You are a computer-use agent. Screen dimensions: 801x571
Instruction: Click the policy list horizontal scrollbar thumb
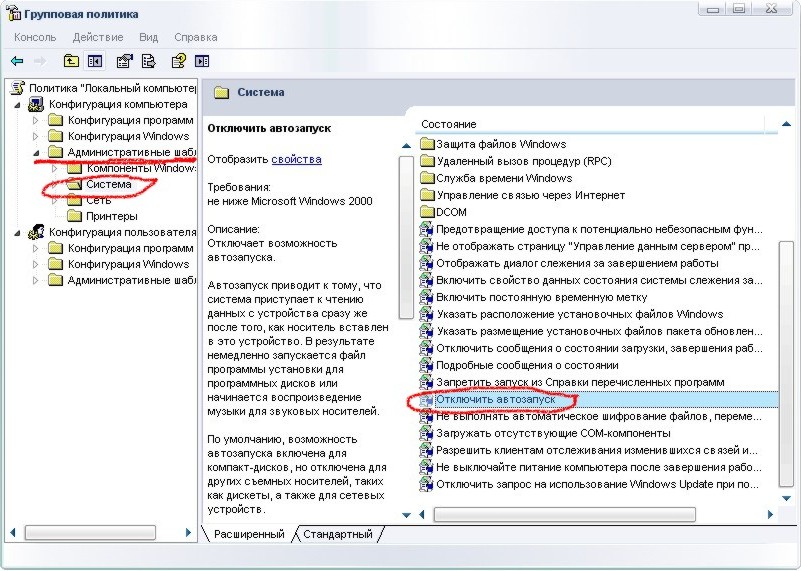(564, 514)
